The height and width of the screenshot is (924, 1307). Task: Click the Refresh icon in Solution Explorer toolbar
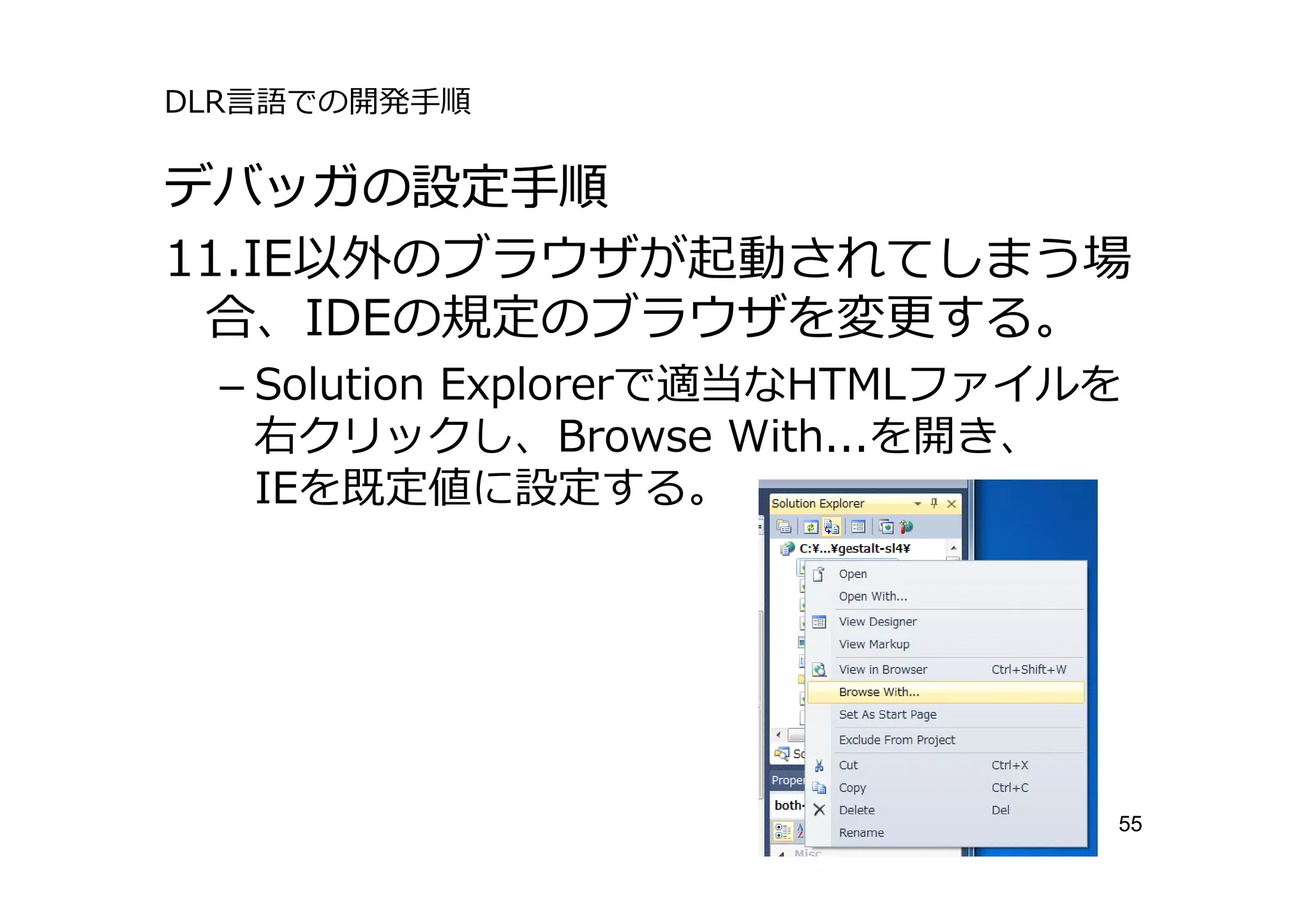pos(810,526)
